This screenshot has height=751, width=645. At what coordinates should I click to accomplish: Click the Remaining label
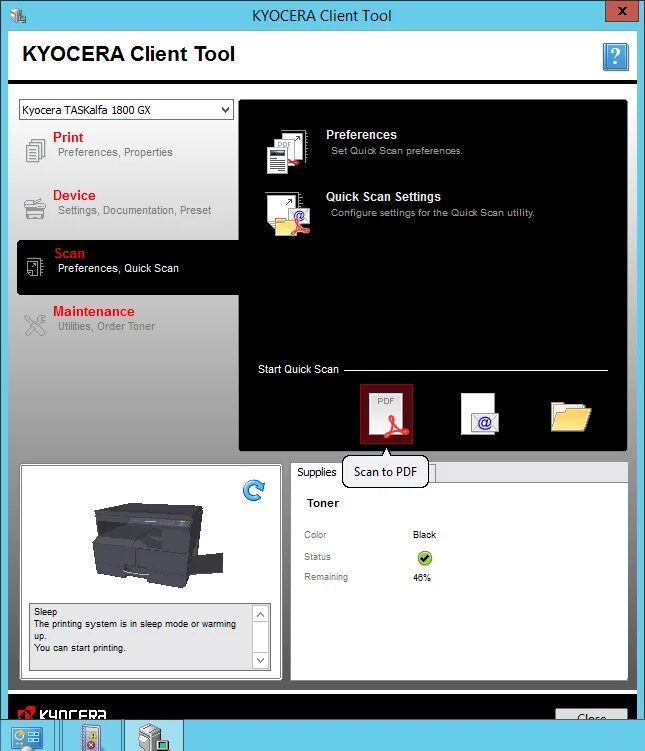(326, 577)
